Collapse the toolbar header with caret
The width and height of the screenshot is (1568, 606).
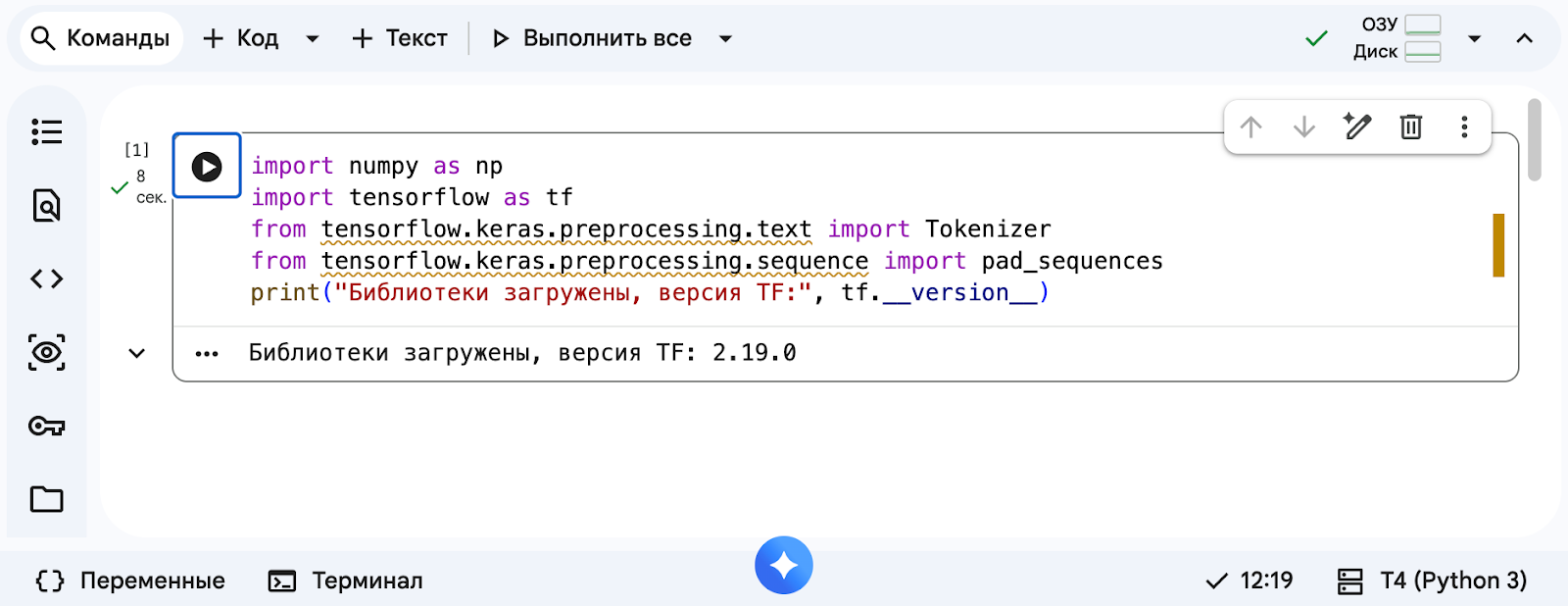[1524, 39]
